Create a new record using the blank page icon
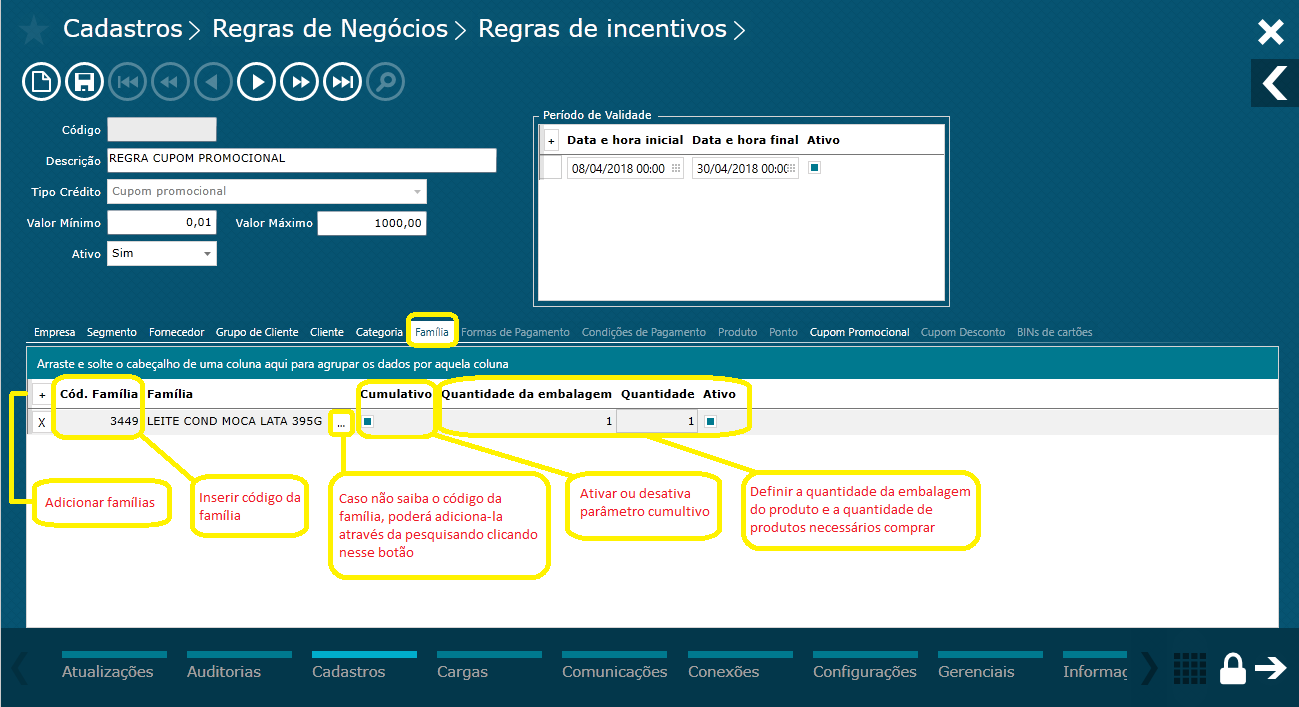Image resolution: width=1299 pixels, height=707 pixels. [41, 81]
